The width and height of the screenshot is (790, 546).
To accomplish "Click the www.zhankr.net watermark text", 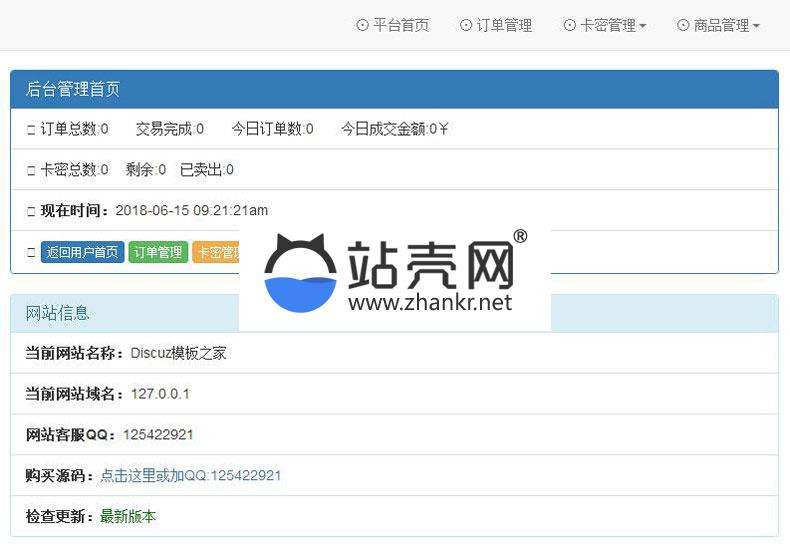I will [x=430, y=302].
